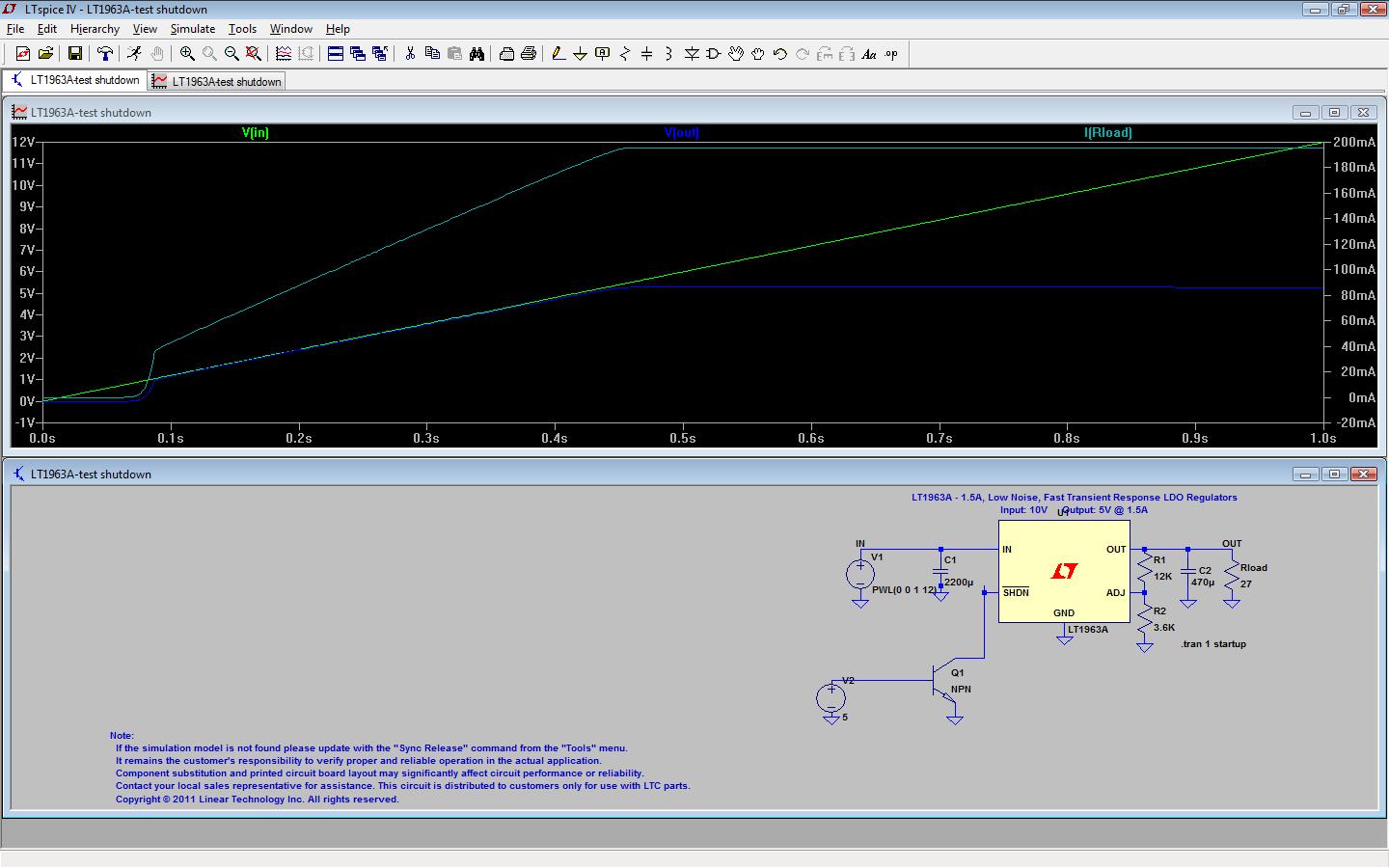Open the Simulate menu

point(193,29)
